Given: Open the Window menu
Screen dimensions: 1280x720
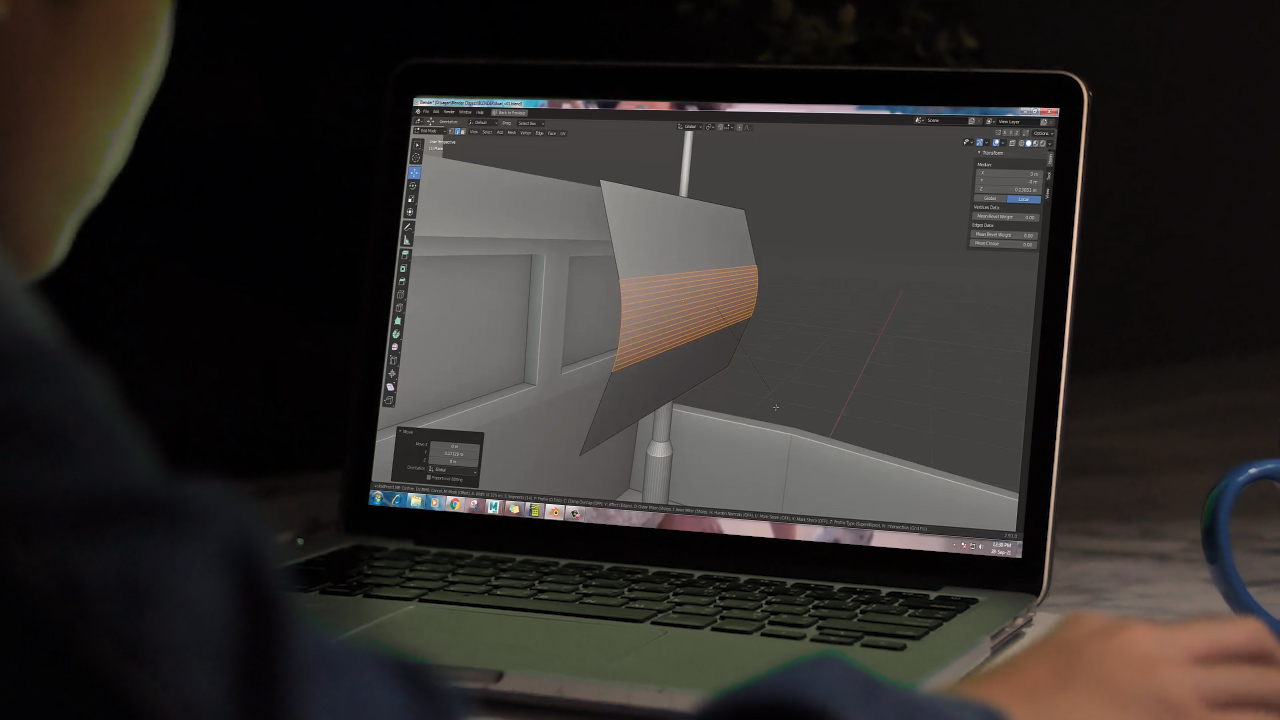Looking at the screenshot, I should [465, 112].
